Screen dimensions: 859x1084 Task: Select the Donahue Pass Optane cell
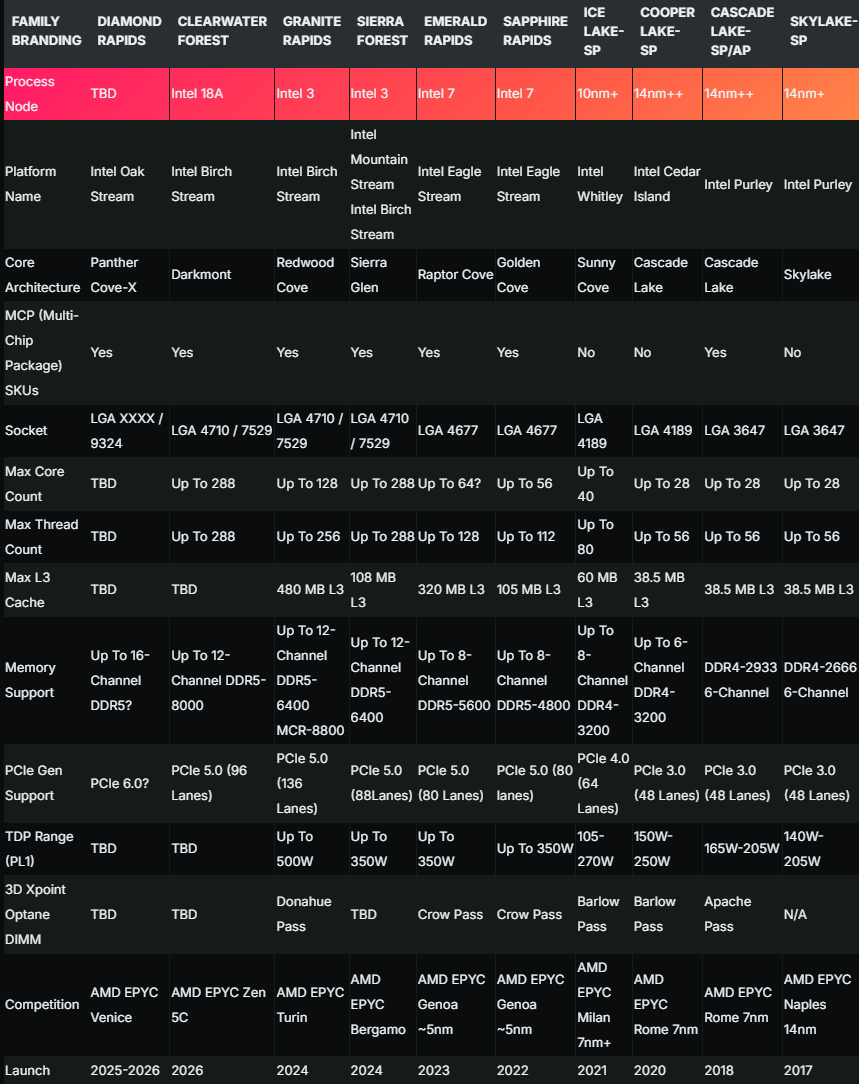(x=312, y=915)
